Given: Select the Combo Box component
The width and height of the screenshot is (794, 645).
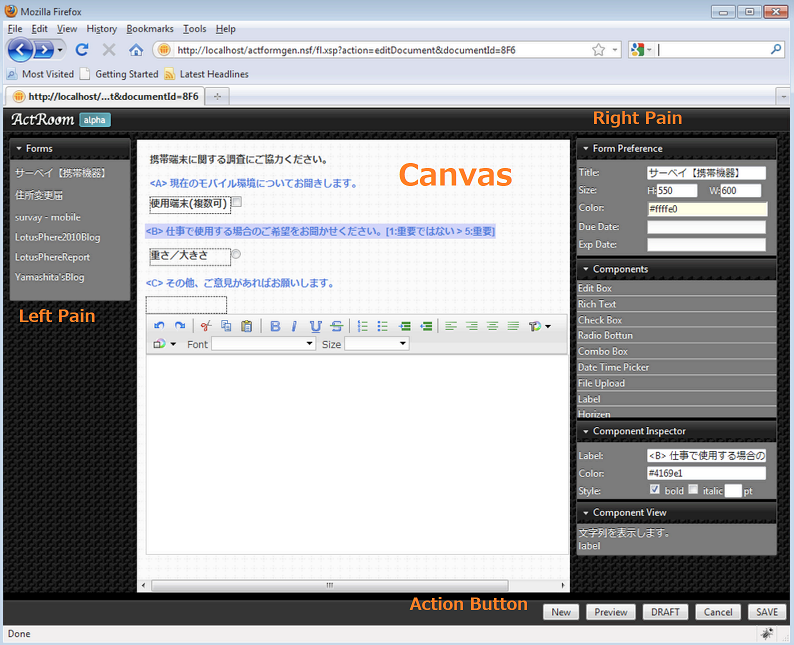Looking at the screenshot, I should pyautogui.click(x=677, y=351).
